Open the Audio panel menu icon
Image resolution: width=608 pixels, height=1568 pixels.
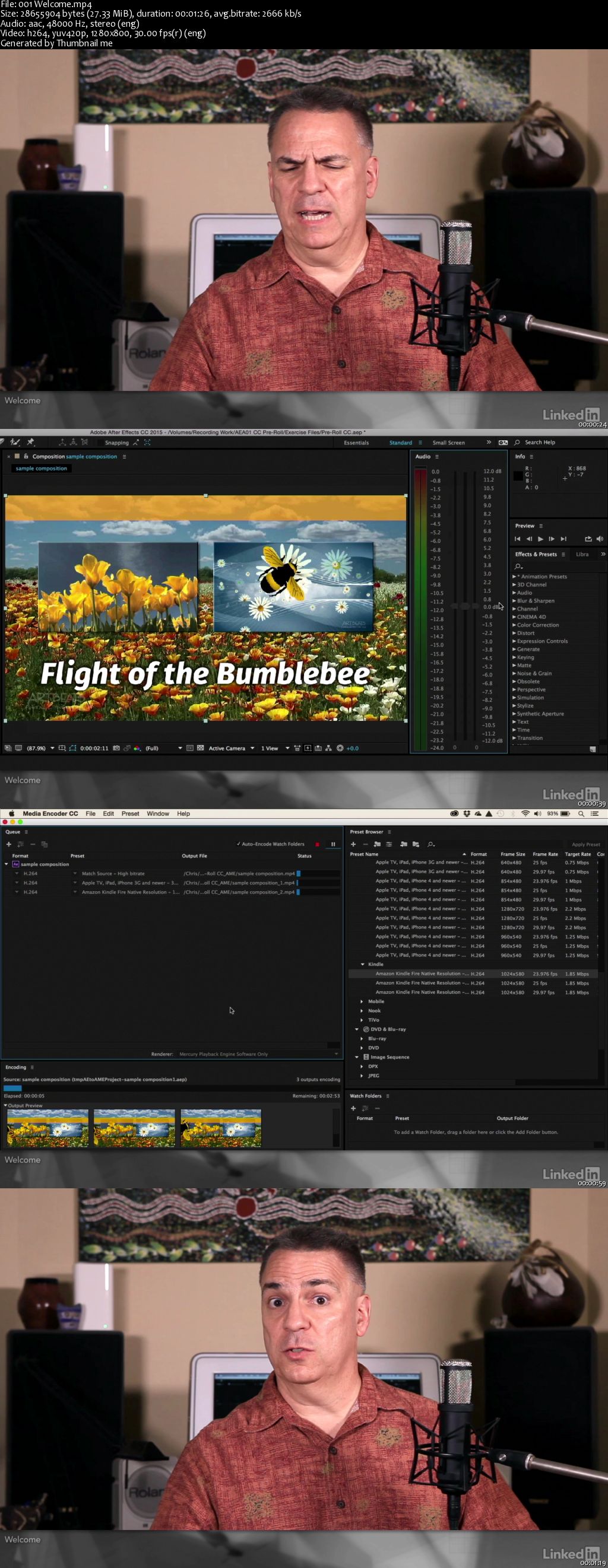(x=437, y=457)
